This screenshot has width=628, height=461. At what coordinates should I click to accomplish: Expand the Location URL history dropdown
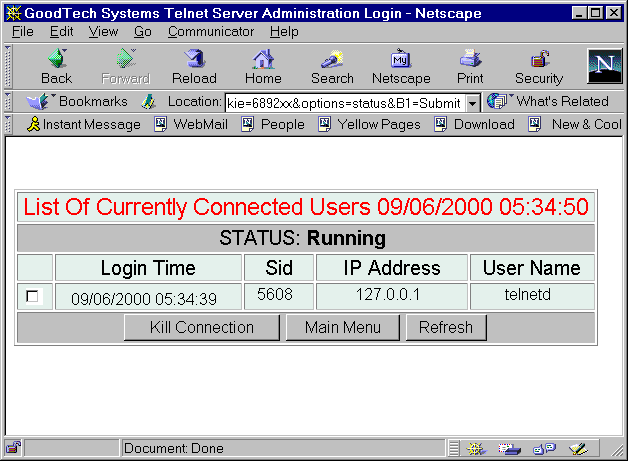click(473, 103)
